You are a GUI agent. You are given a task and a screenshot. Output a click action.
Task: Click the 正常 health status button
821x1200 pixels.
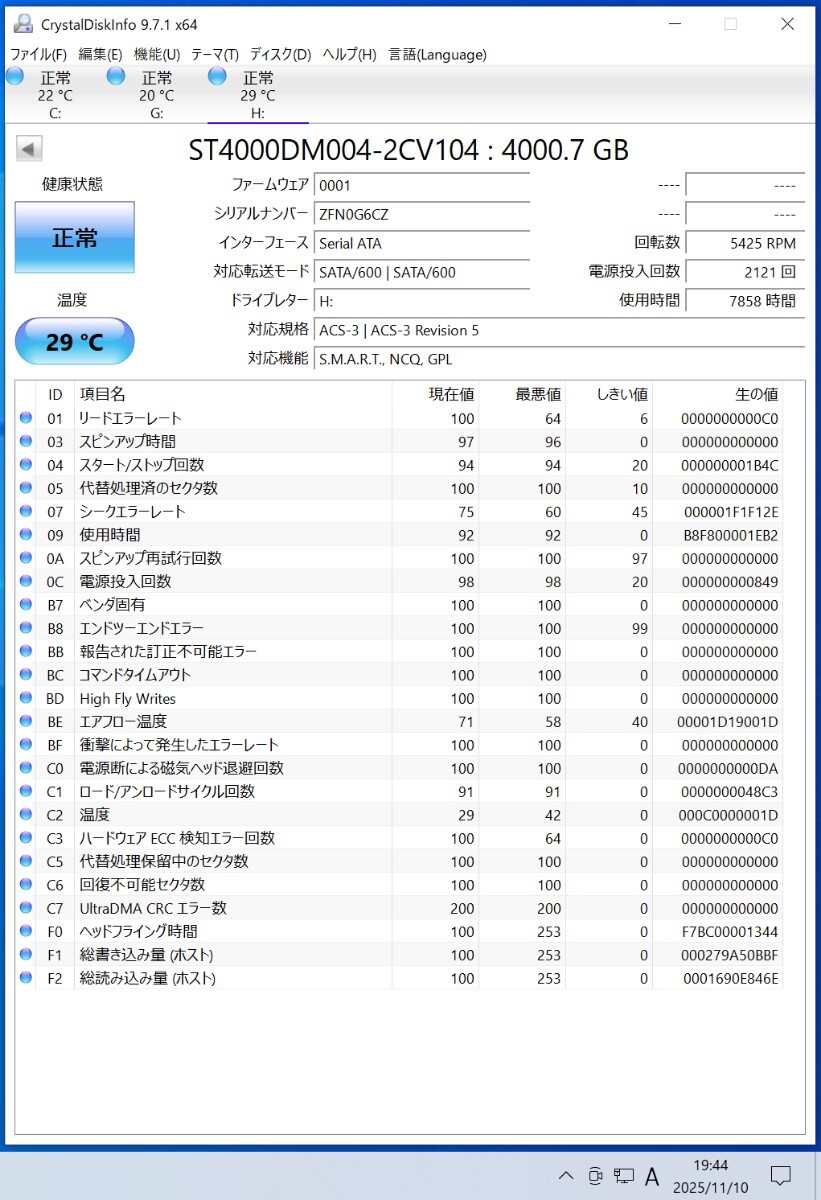75,238
